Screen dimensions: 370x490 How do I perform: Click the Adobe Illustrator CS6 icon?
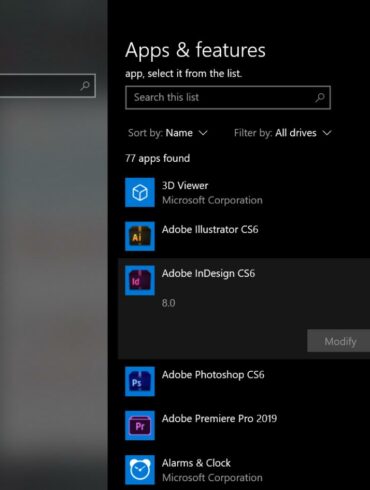coord(140,236)
